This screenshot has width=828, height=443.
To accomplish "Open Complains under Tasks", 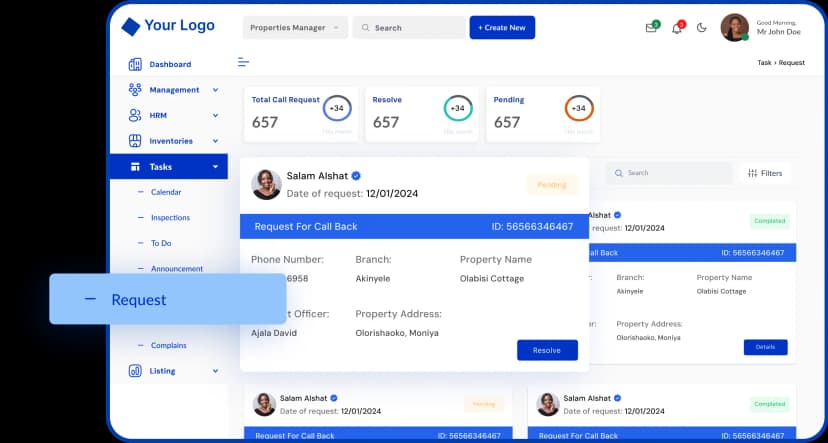I will (x=168, y=345).
